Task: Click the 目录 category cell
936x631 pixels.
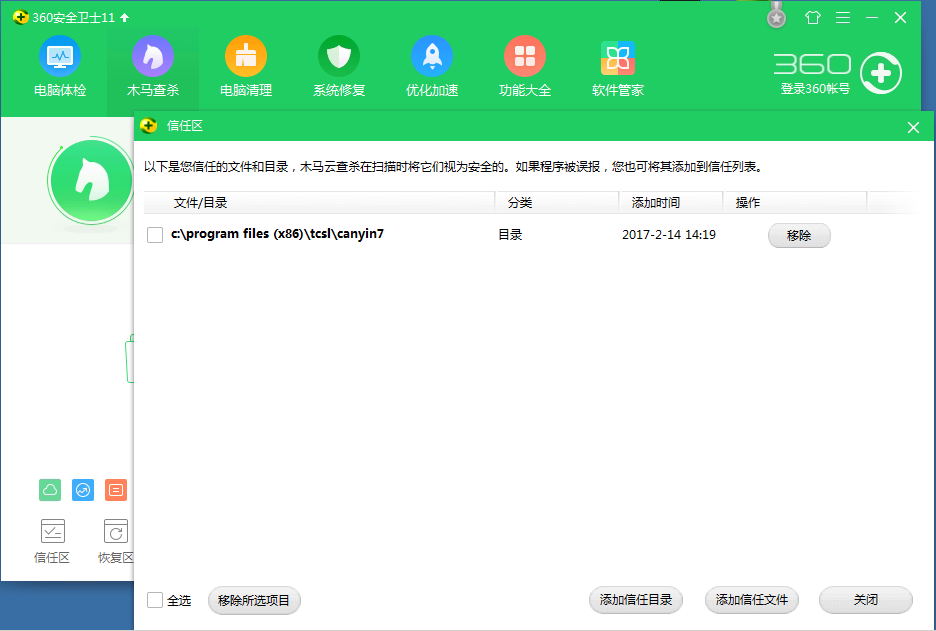Action: click(510, 235)
